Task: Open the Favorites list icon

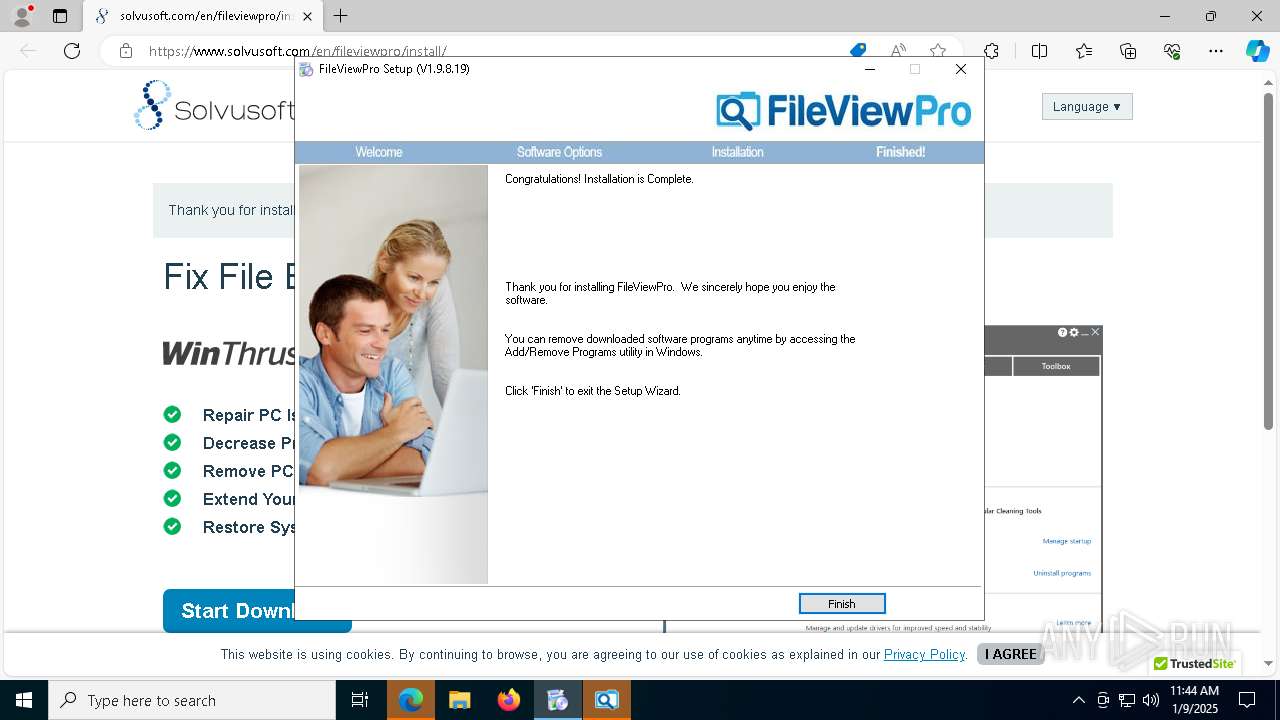Action: [x=1084, y=51]
